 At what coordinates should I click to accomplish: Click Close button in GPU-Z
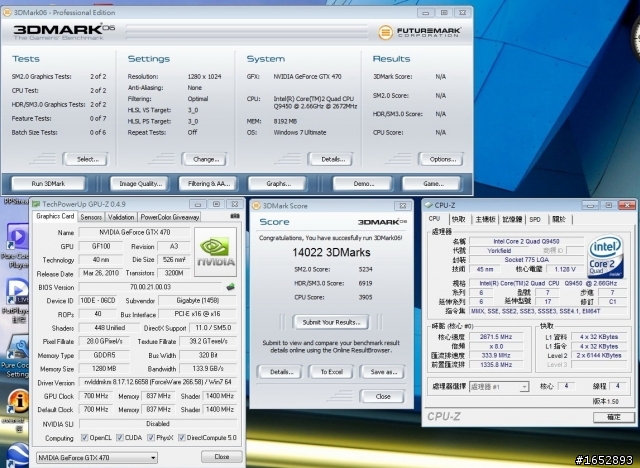tap(222, 457)
